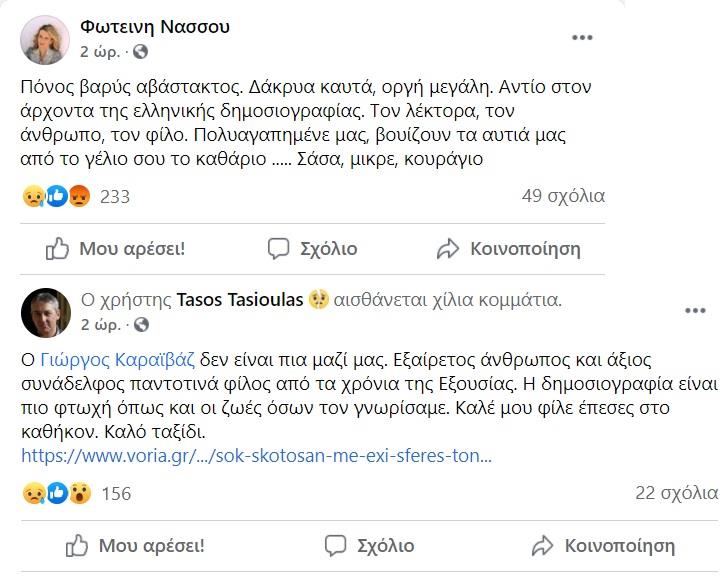The width and height of the screenshot is (727, 583).
Task: Open Φωτεινη Νασσου's profile picture
Action: pyautogui.click(x=47, y=39)
